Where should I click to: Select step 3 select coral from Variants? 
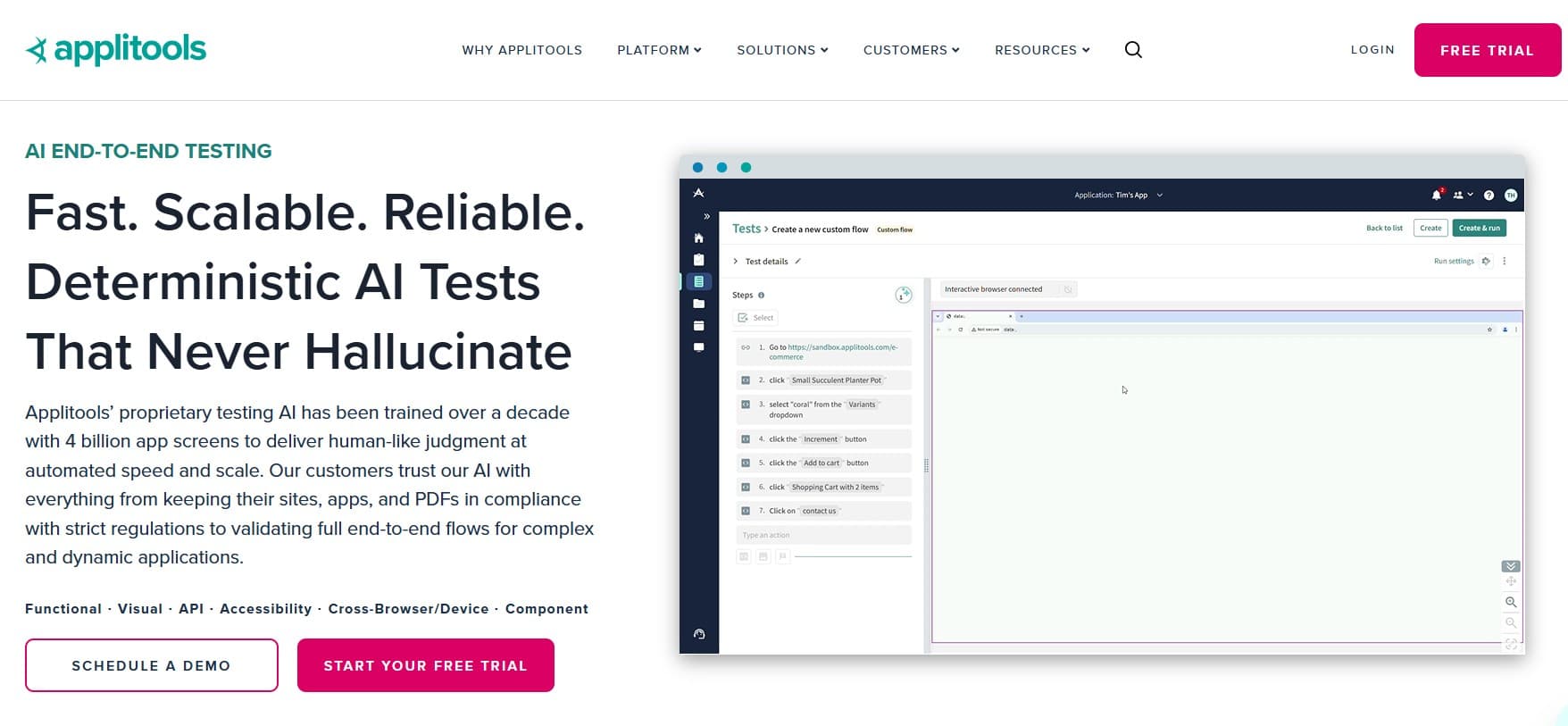(x=823, y=409)
